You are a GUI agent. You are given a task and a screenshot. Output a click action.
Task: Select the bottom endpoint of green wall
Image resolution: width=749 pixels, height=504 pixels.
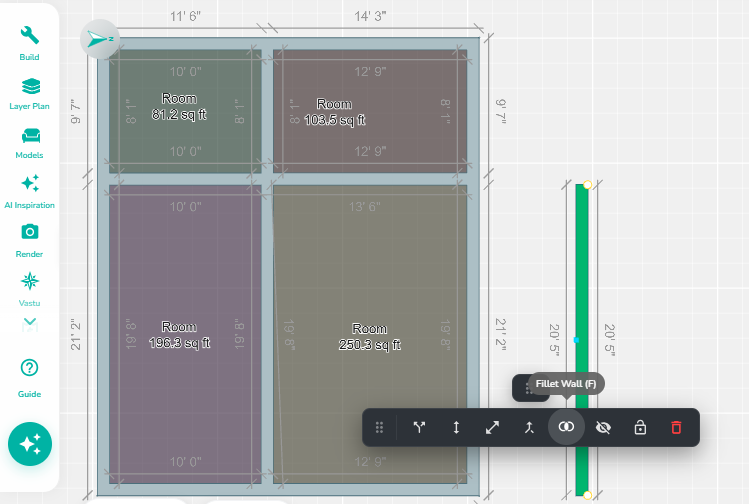(588, 495)
